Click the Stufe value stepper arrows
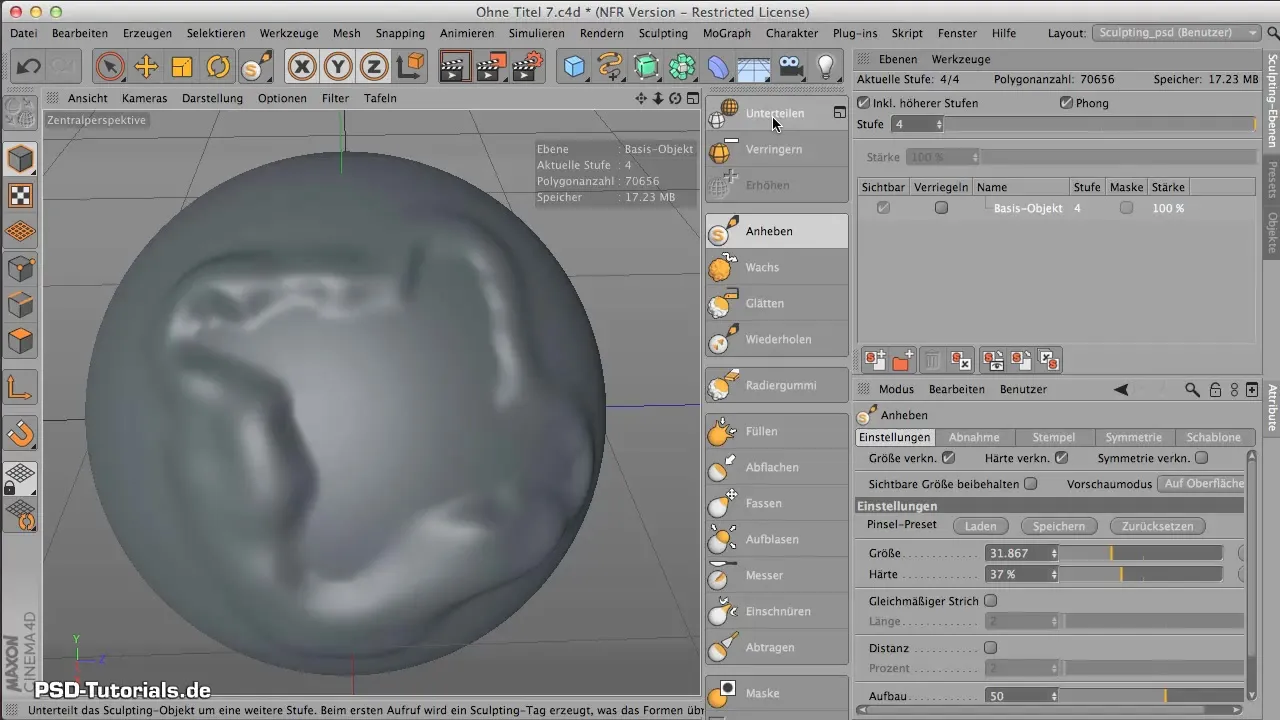This screenshot has height=720, width=1280. pyautogui.click(x=938, y=124)
